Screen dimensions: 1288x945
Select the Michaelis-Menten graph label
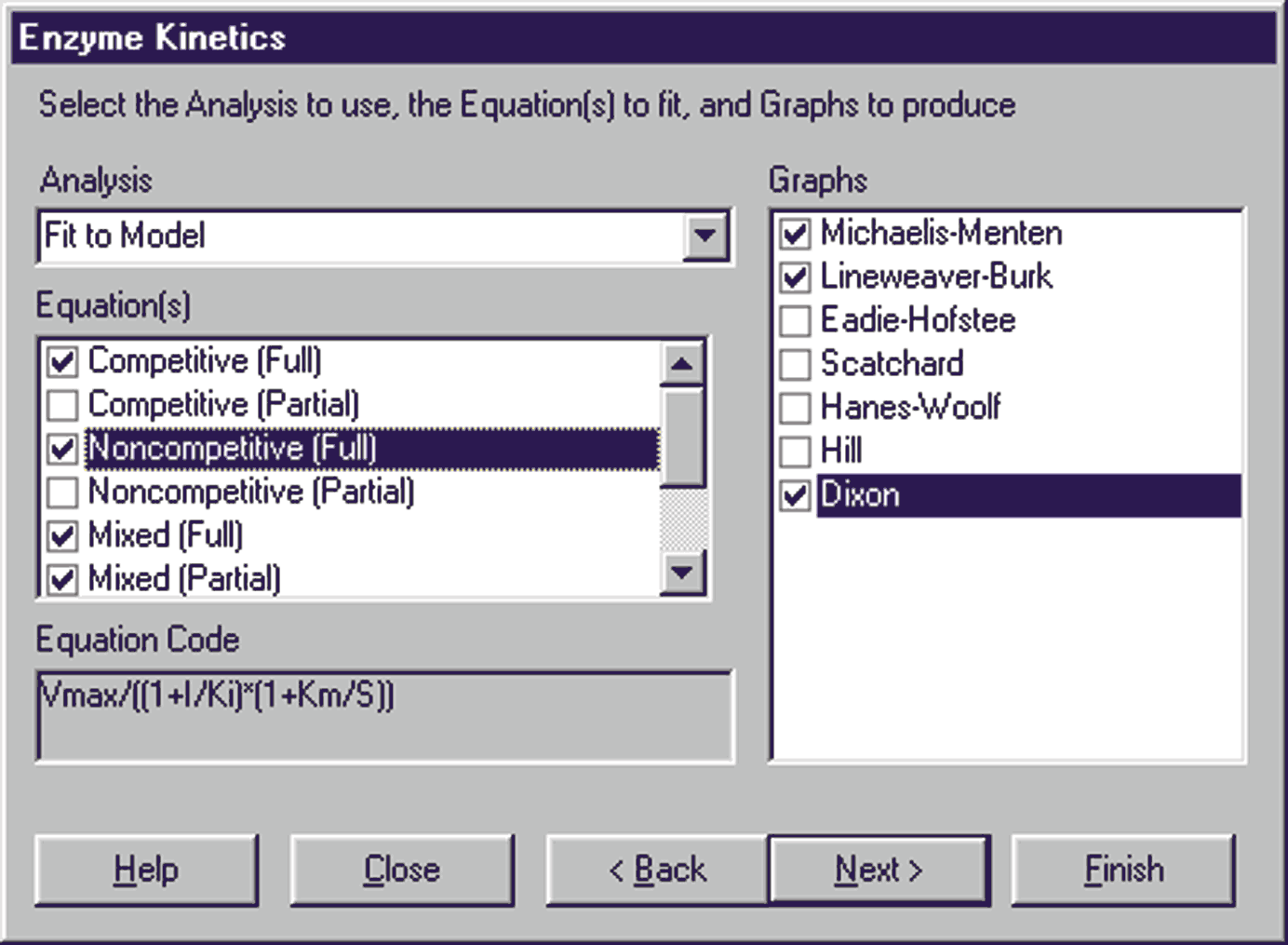pos(941,233)
